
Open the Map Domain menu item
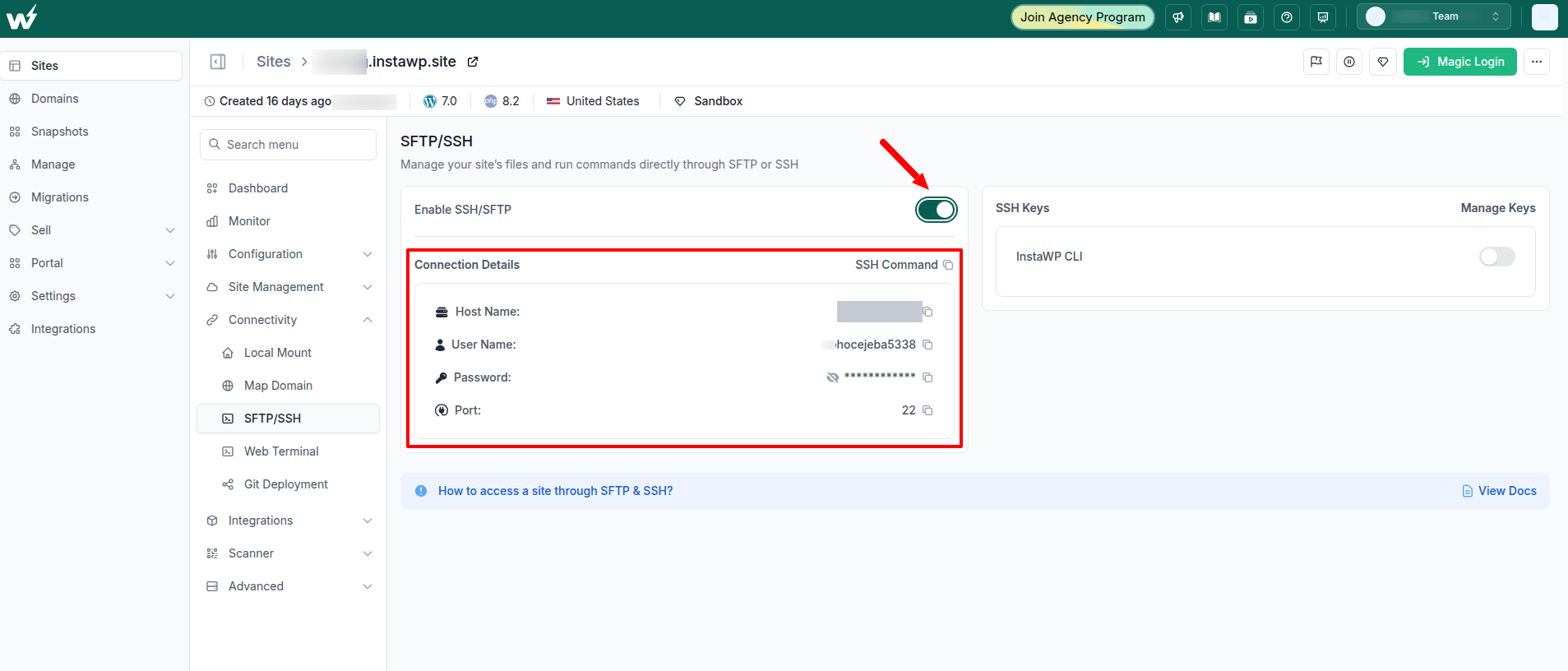pos(288,386)
